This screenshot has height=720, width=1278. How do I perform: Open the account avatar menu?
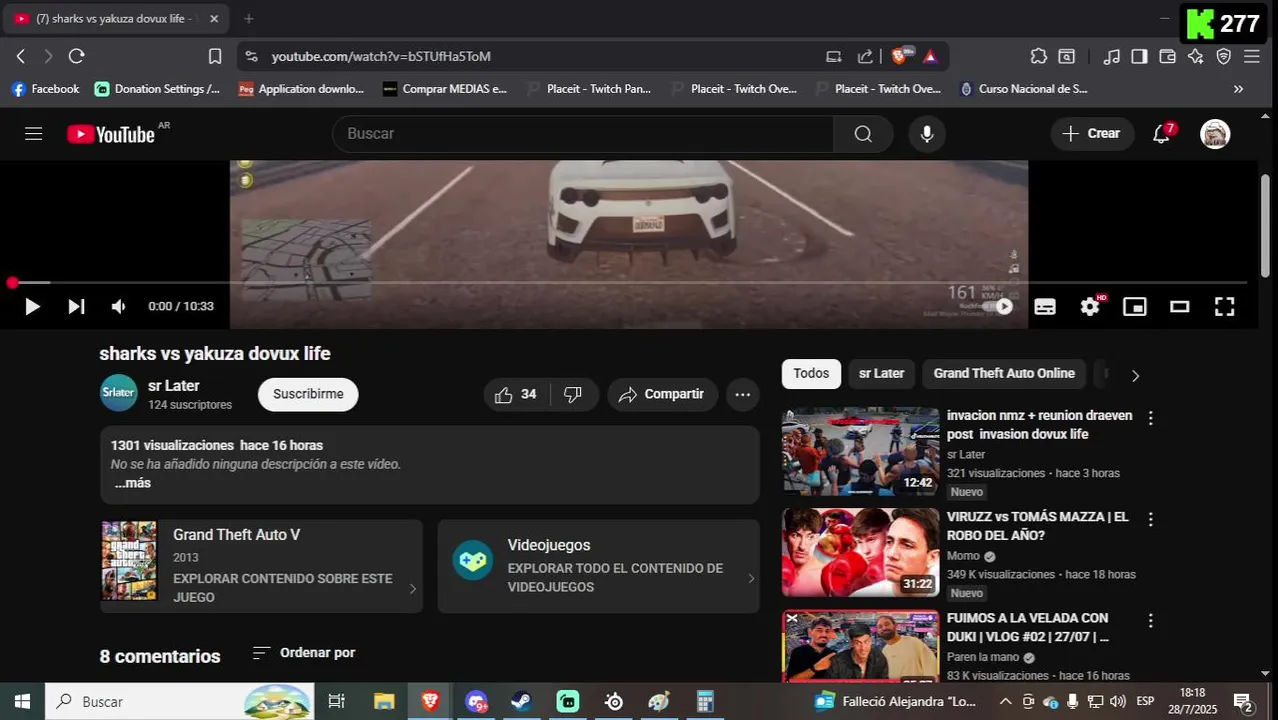(x=1215, y=134)
